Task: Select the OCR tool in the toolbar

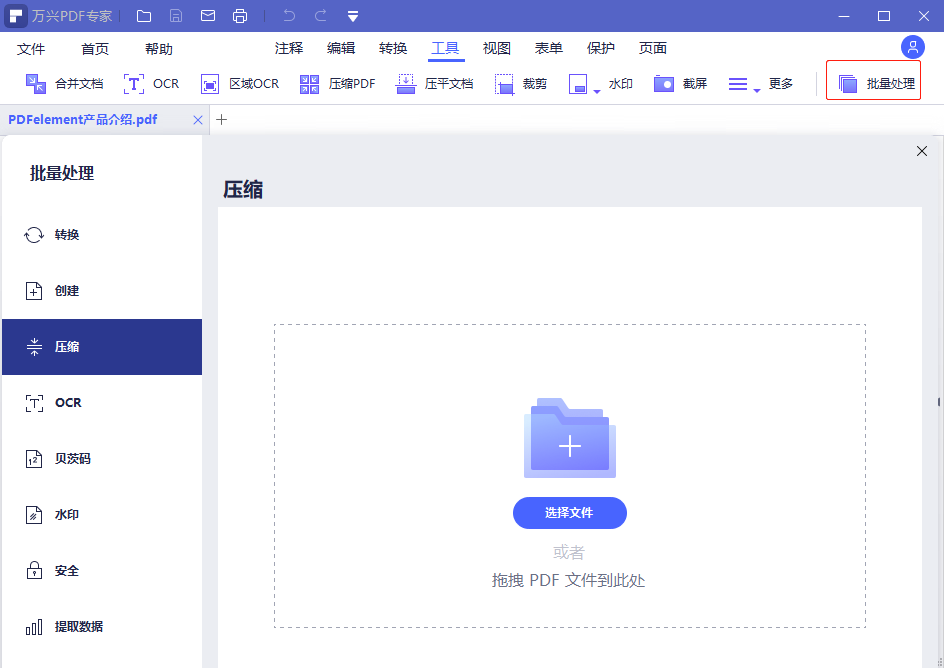Action: pyautogui.click(x=151, y=83)
